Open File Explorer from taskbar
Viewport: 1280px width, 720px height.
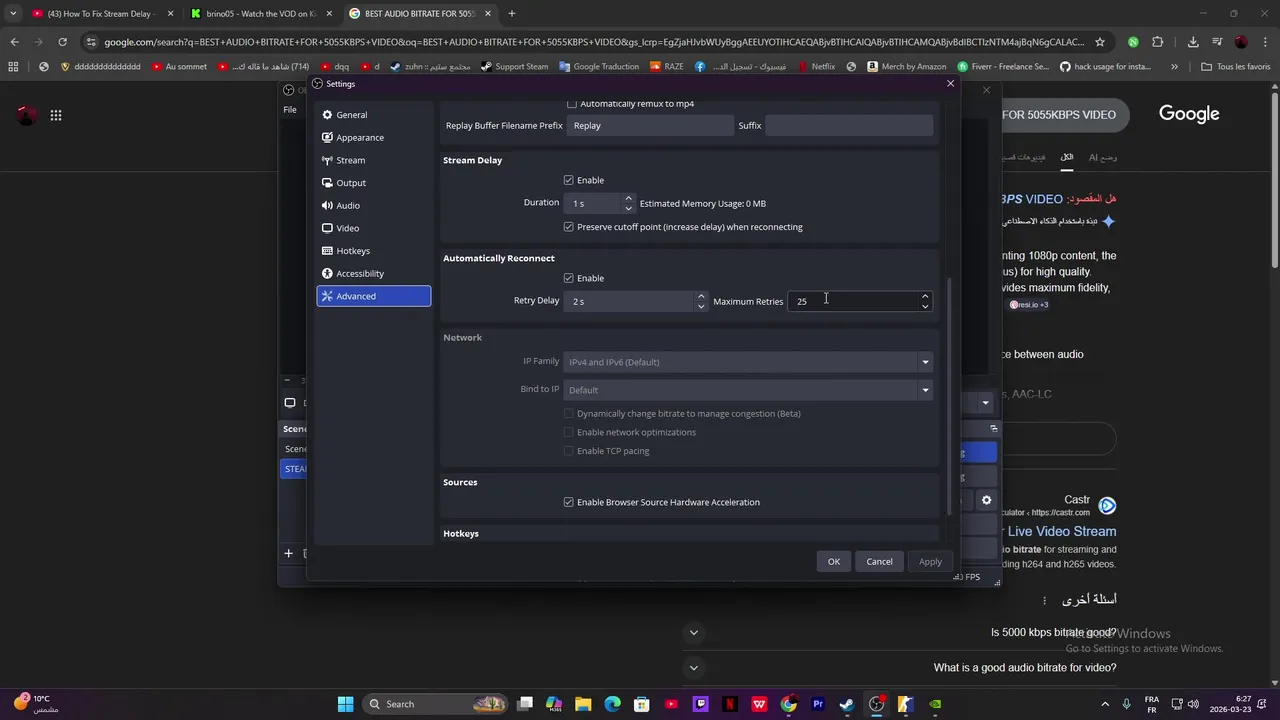tap(583, 704)
